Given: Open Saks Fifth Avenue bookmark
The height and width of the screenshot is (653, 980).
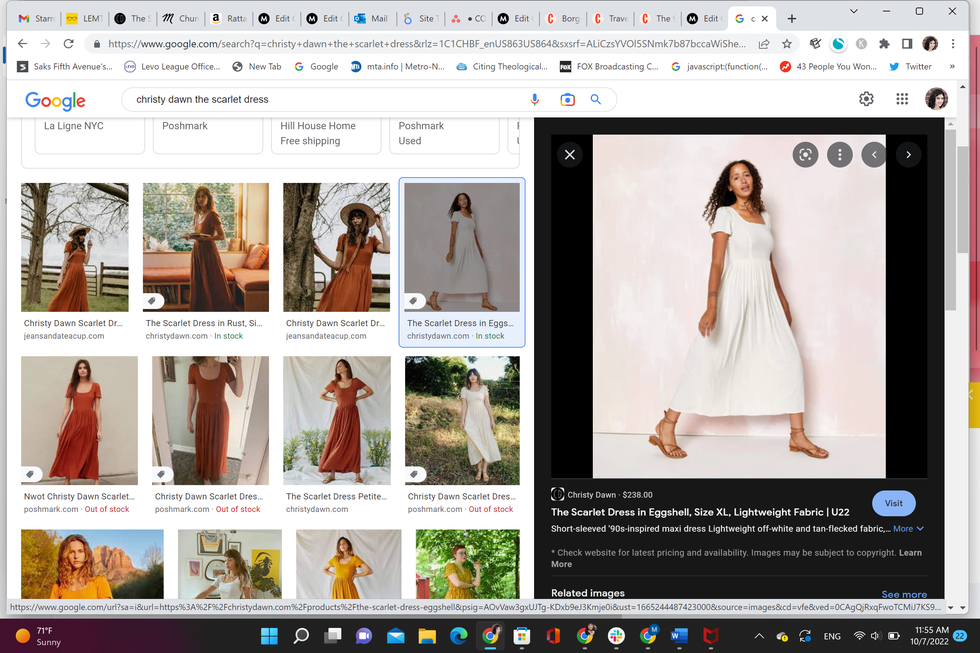Looking at the screenshot, I should (x=64, y=66).
